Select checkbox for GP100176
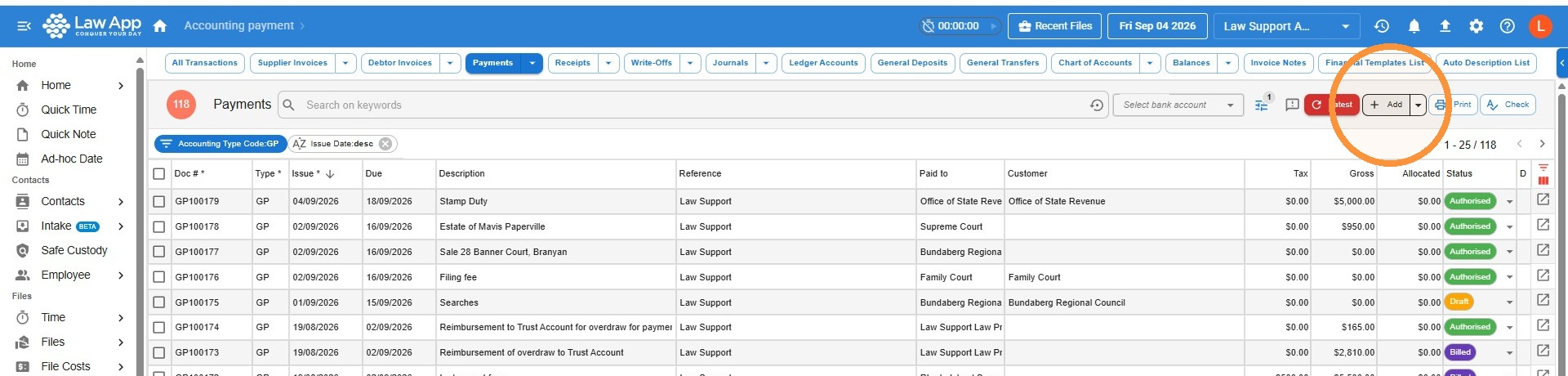This screenshot has width=1568, height=376. [x=159, y=277]
